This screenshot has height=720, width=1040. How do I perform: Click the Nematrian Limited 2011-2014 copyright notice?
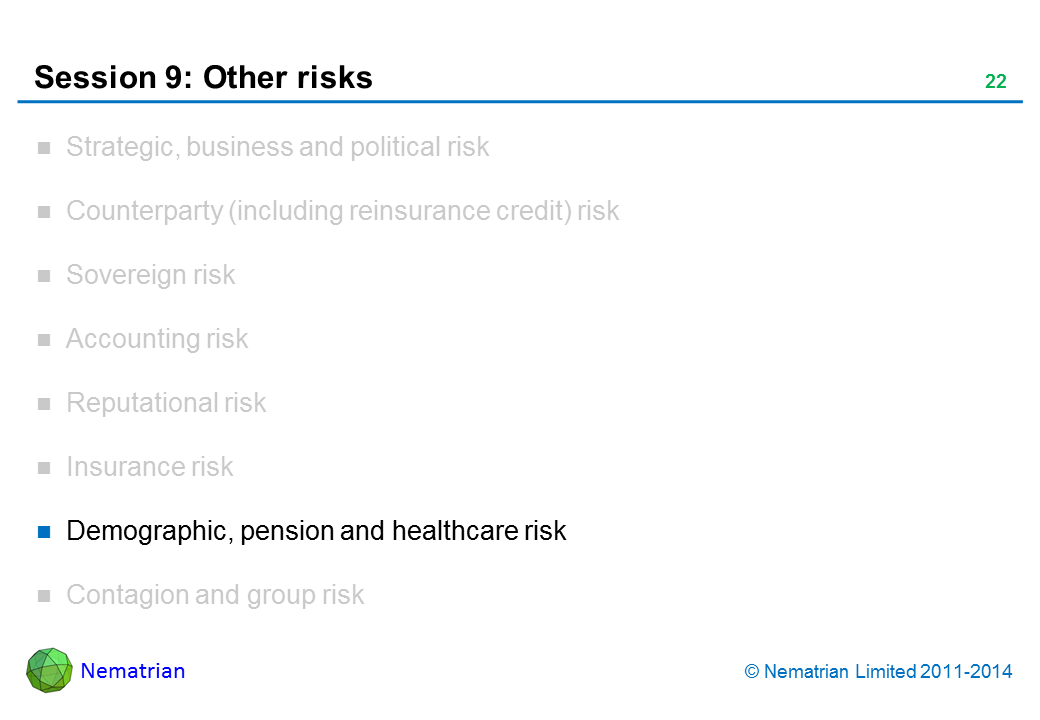pyautogui.click(x=879, y=672)
